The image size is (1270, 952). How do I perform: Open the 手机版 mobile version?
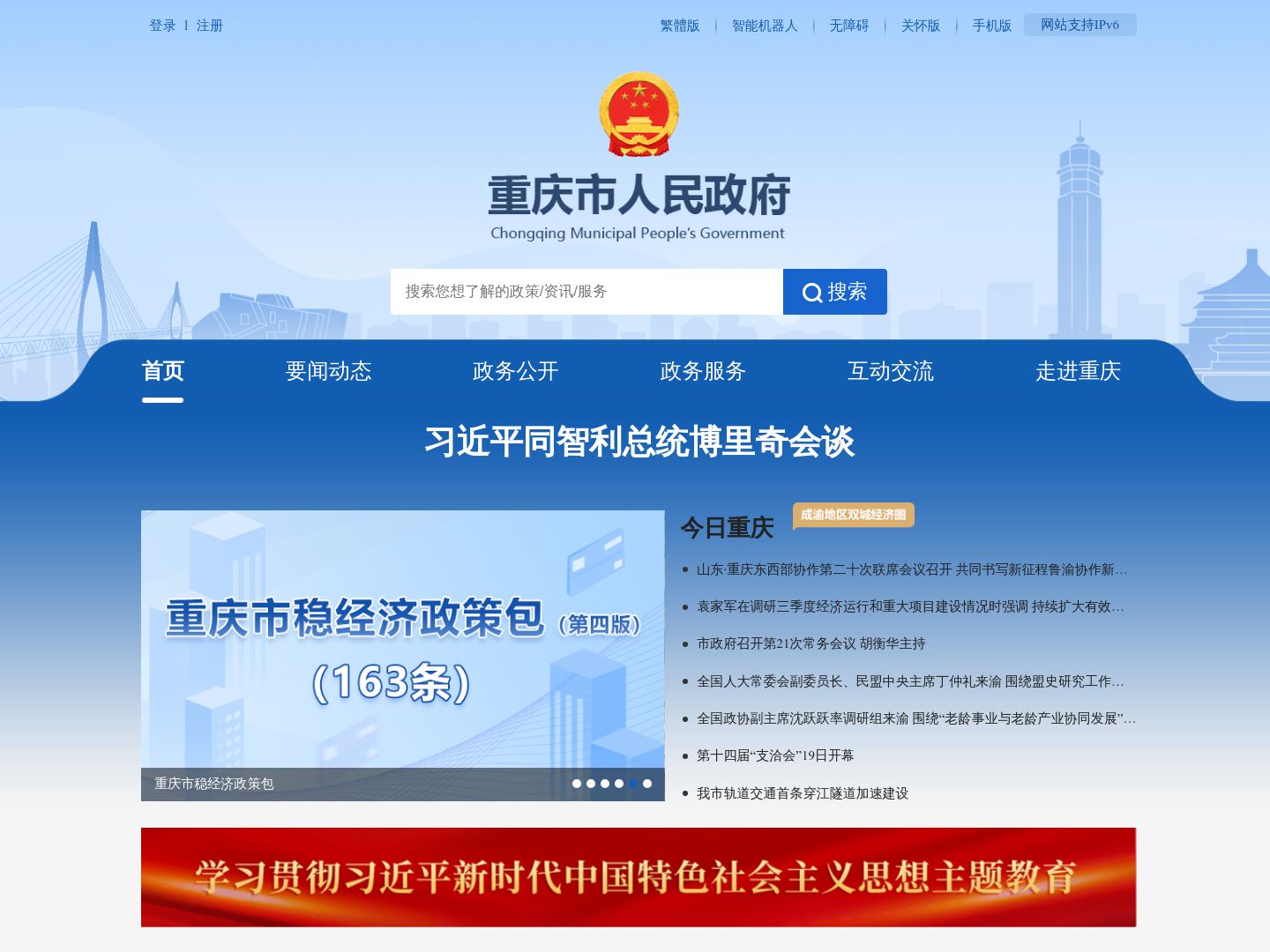point(992,26)
